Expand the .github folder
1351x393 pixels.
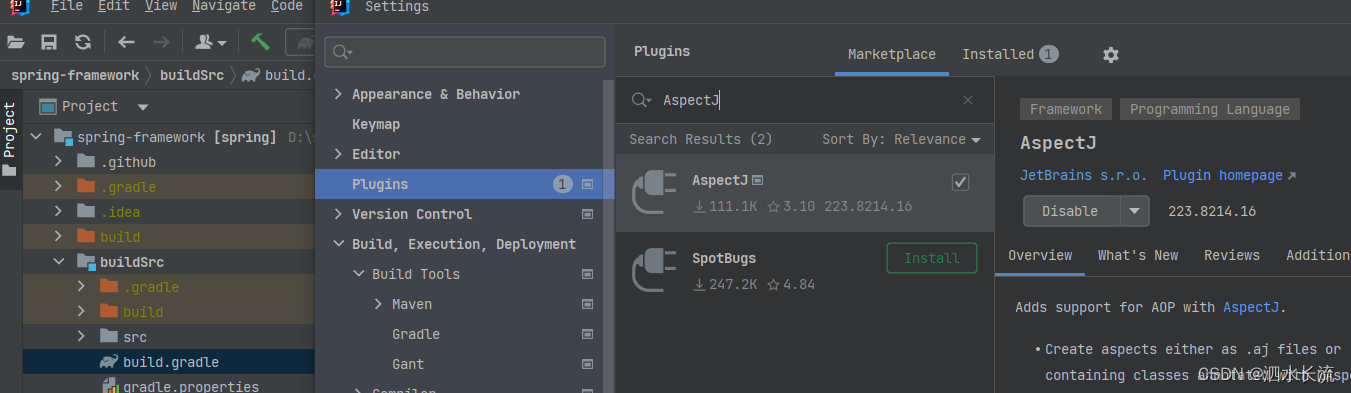coord(59,162)
